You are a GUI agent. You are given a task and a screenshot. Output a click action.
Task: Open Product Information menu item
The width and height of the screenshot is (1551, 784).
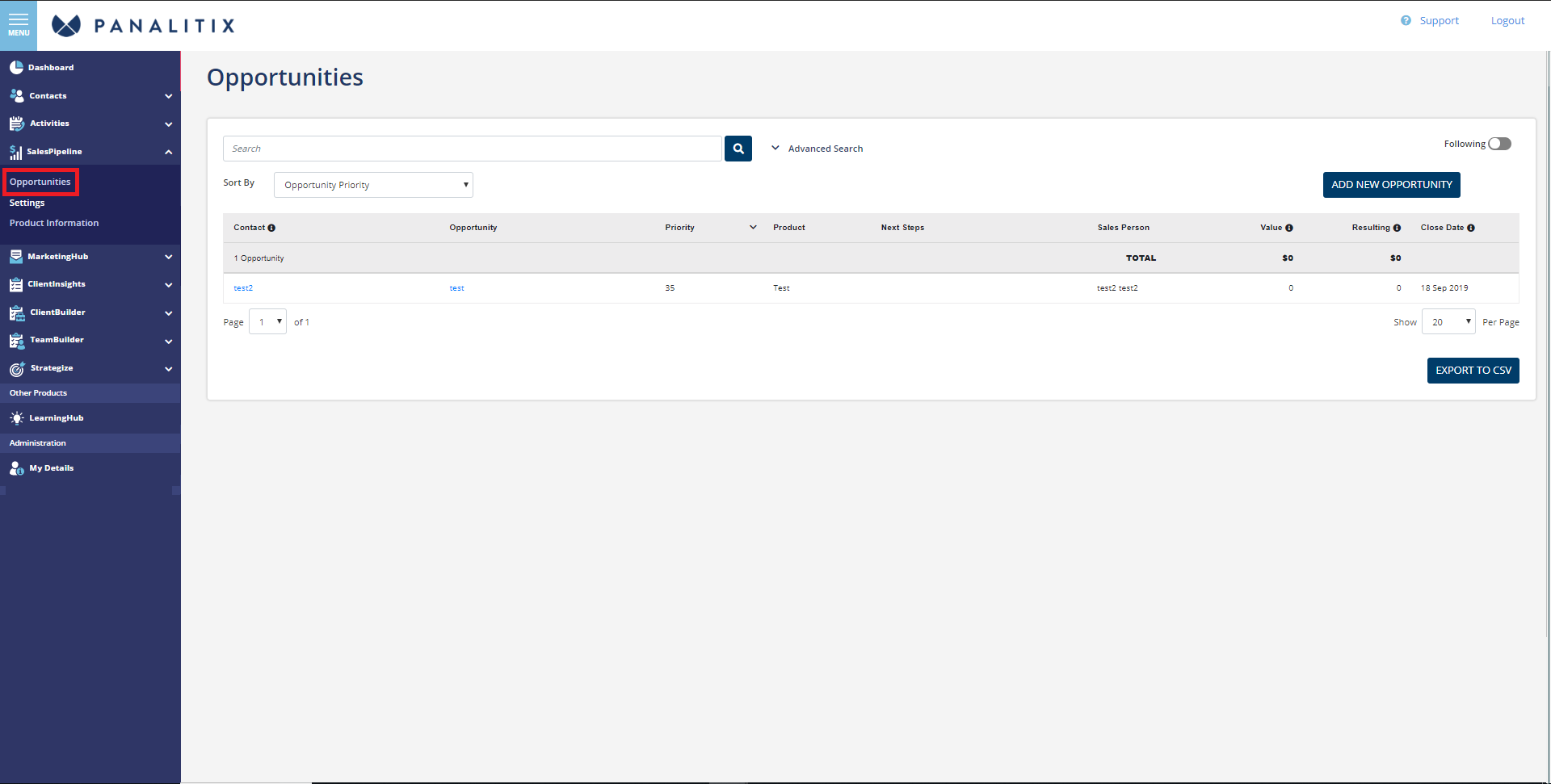click(54, 223)
